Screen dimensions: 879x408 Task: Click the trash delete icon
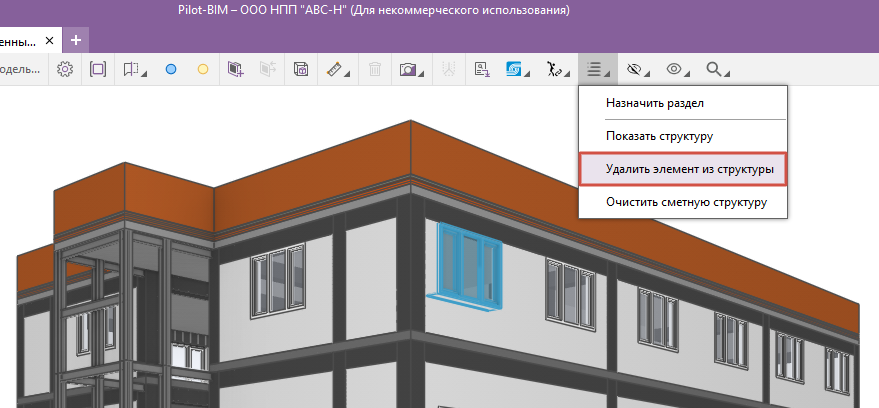[375, 69]
